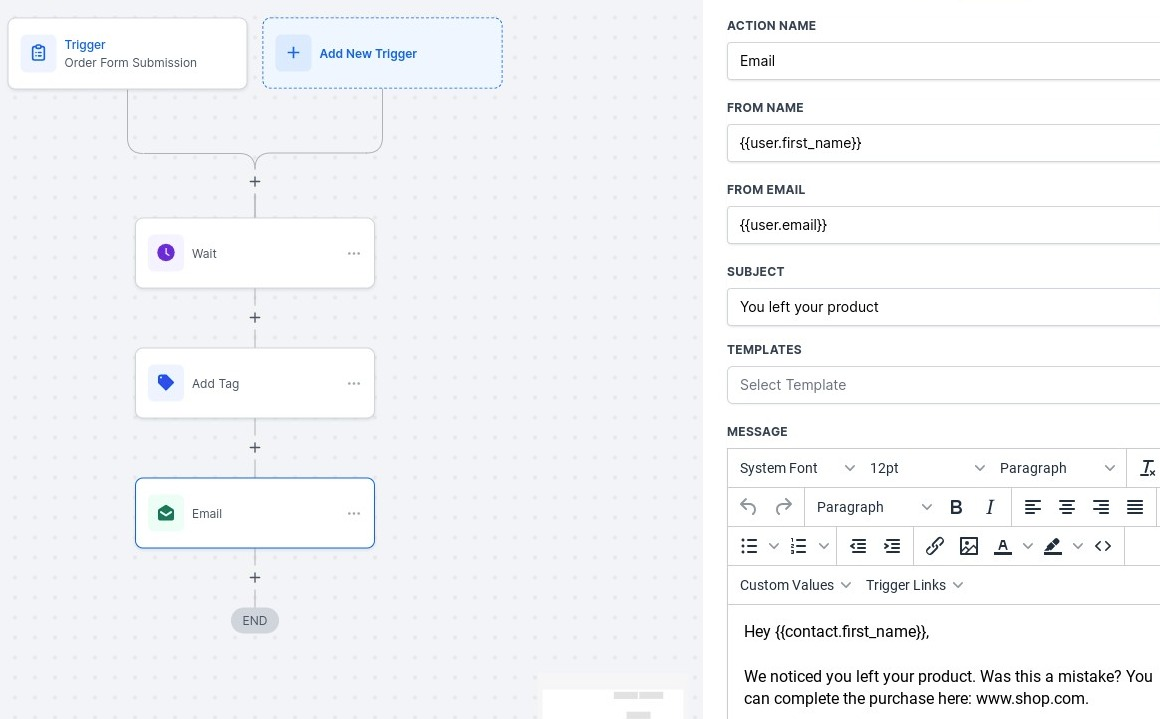Click the bullet list icon
Screen dimensions: 1160x719
(749, 546)
